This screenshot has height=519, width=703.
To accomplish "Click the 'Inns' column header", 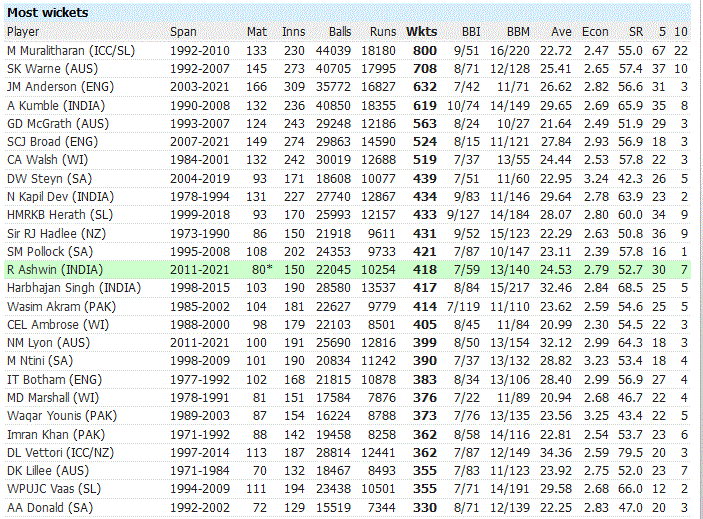I will click(x=294, y=32).
